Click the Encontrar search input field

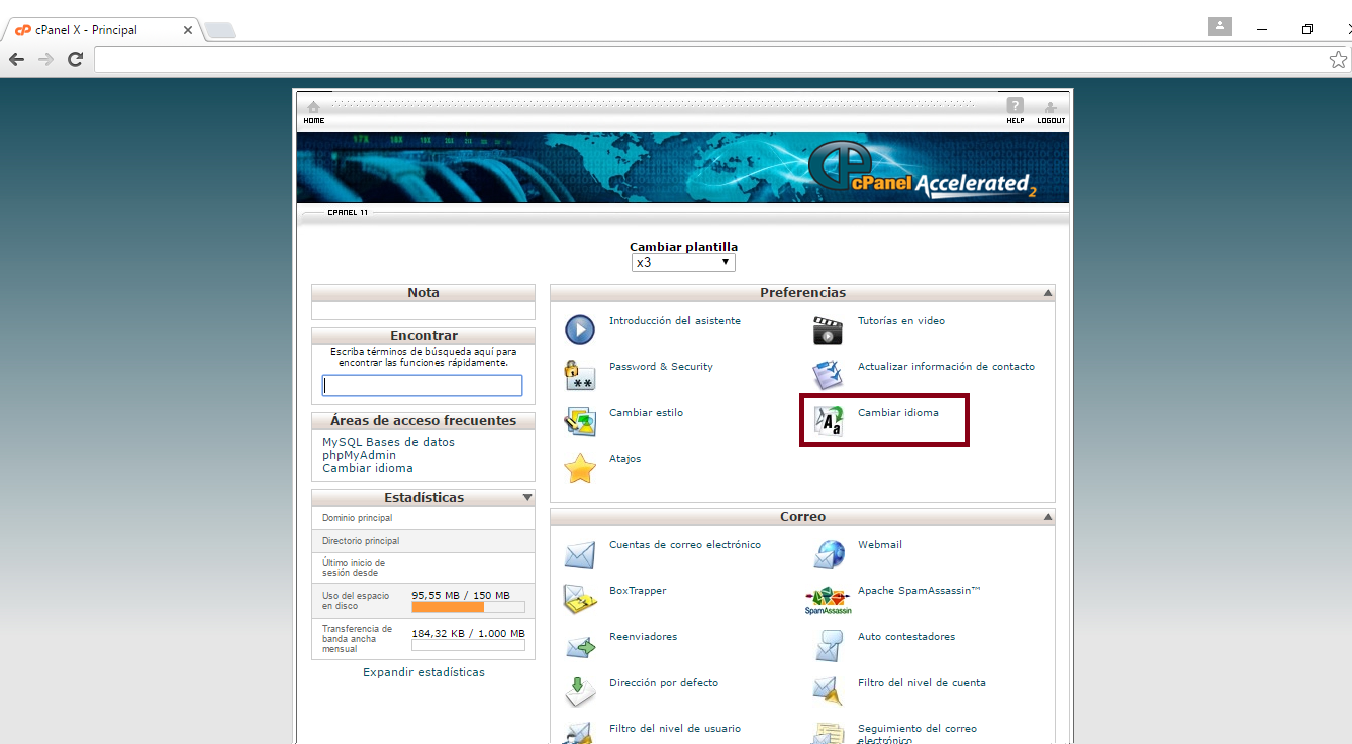421,386
